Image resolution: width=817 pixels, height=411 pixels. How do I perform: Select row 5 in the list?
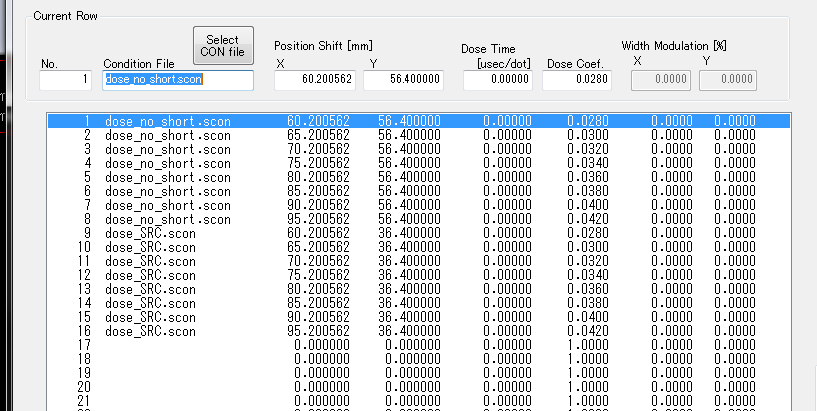419,178
